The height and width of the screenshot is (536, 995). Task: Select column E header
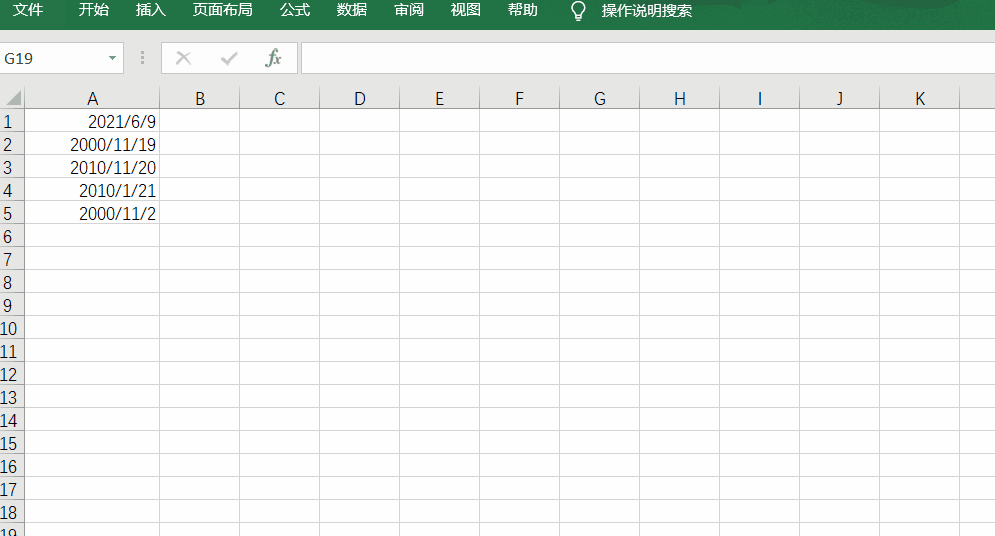tap(440, 98)
